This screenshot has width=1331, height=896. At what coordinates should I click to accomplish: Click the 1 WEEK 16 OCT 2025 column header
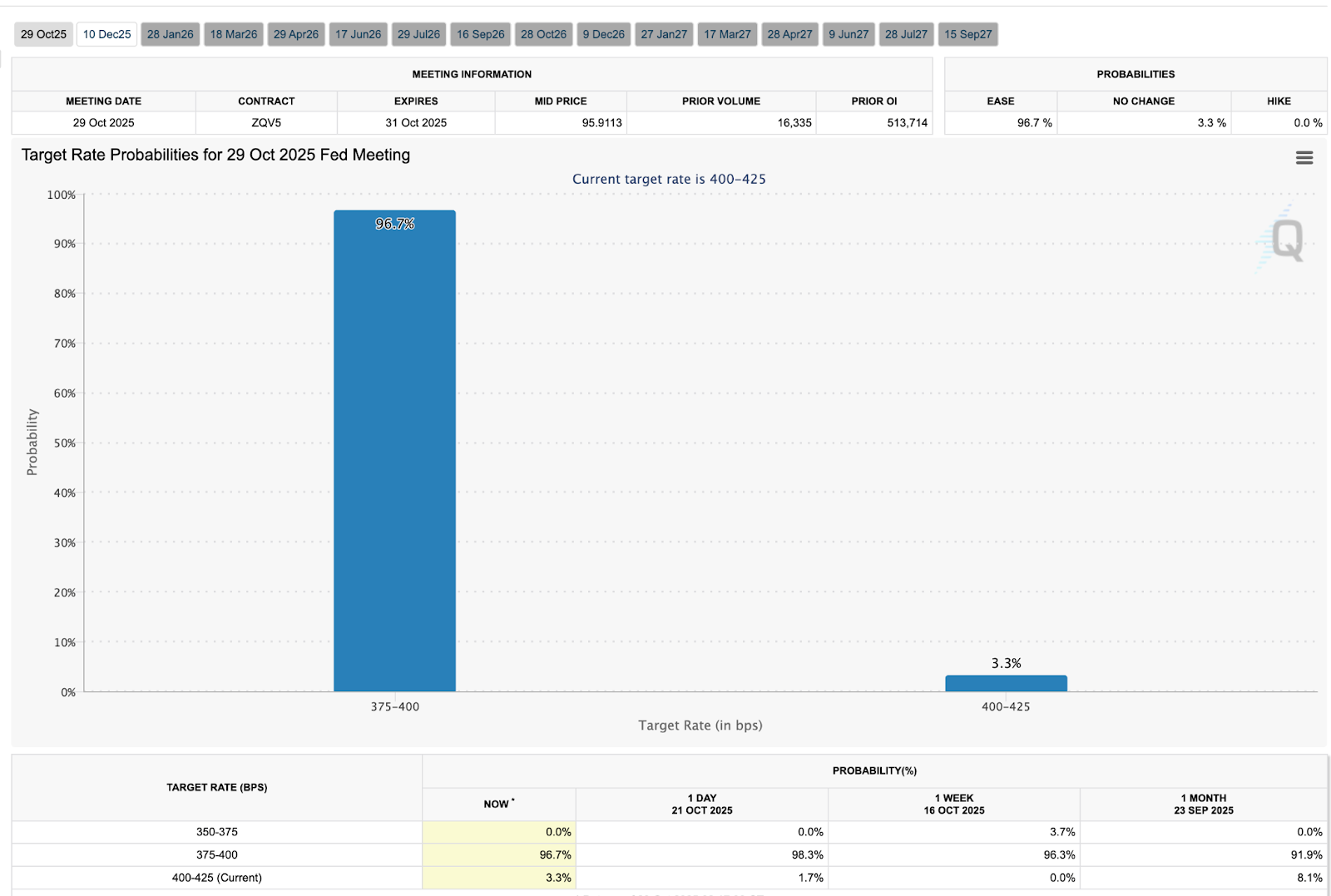pos(953,804)
